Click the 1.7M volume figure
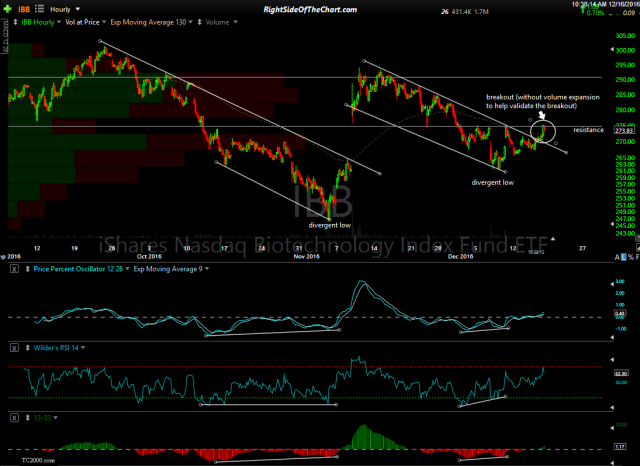The image size is (640, 466). tap(481, 12)
